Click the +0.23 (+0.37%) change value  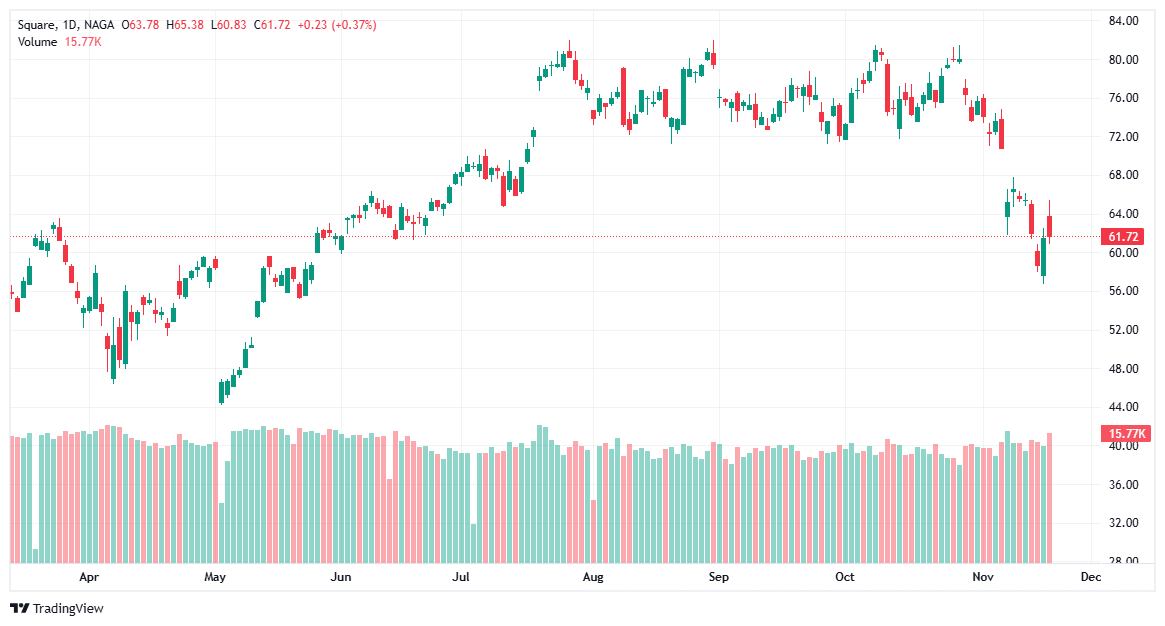pyautogui.click(x=334, y=24)
